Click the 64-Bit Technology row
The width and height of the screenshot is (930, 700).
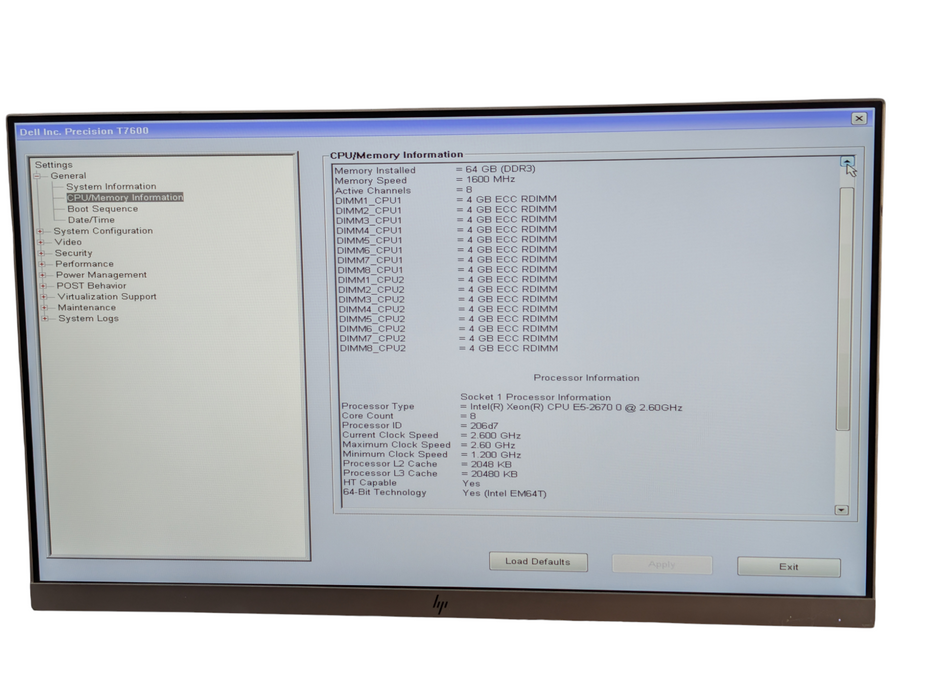point(445,492)
